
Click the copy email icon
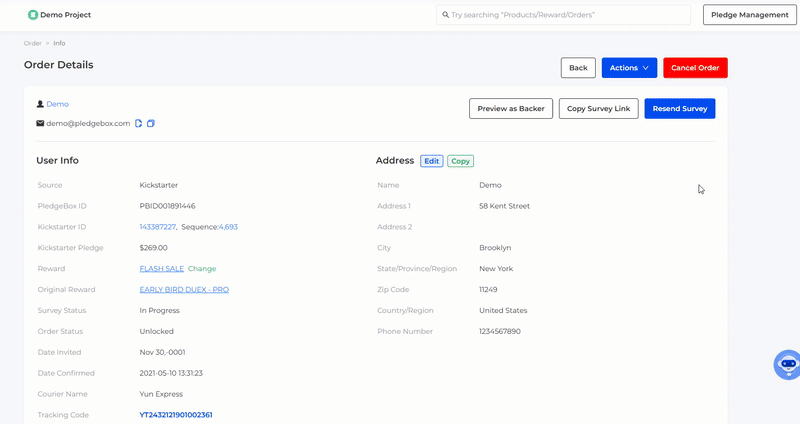(151, 123)
